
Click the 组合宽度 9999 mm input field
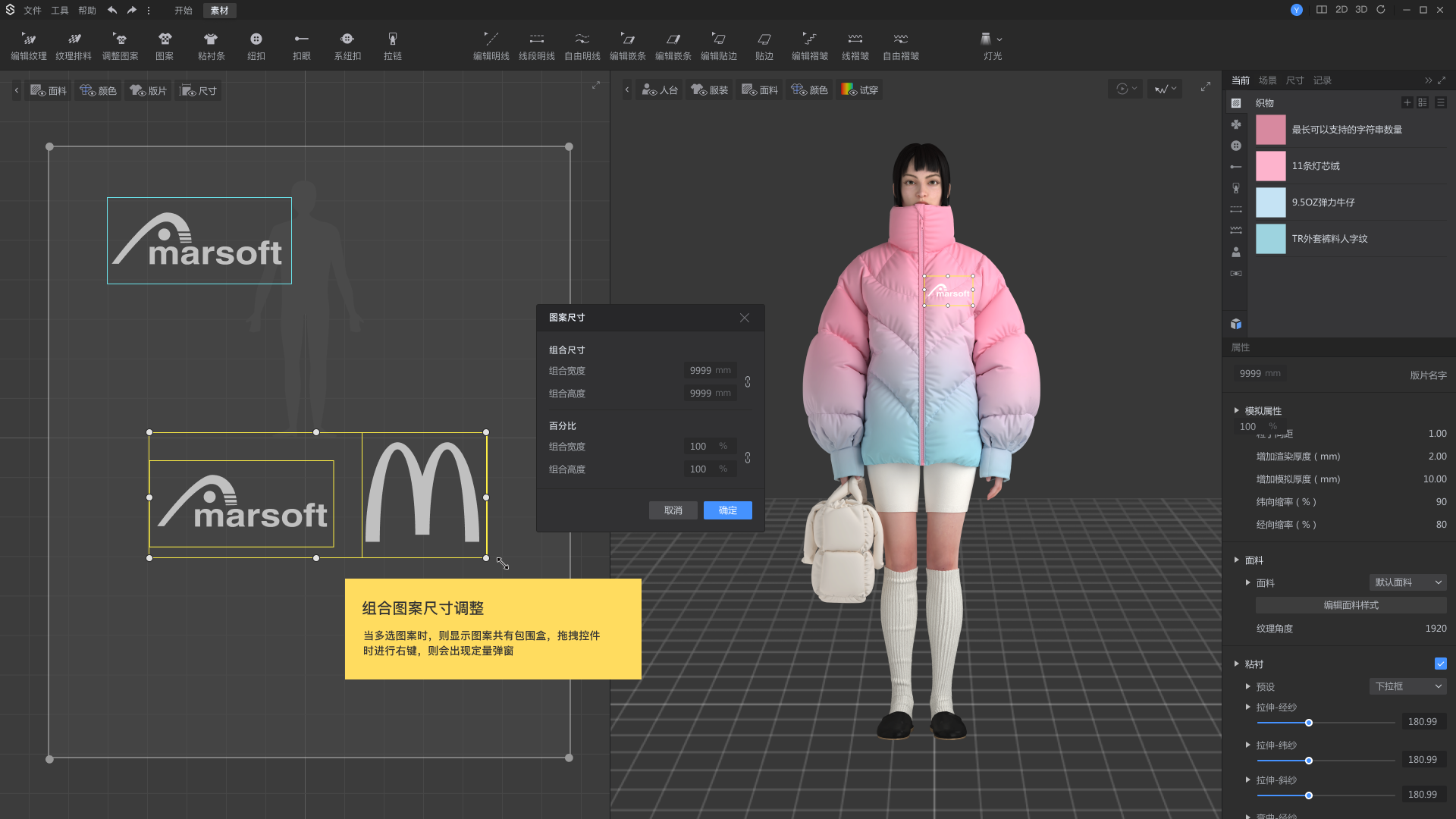point(710,371)
